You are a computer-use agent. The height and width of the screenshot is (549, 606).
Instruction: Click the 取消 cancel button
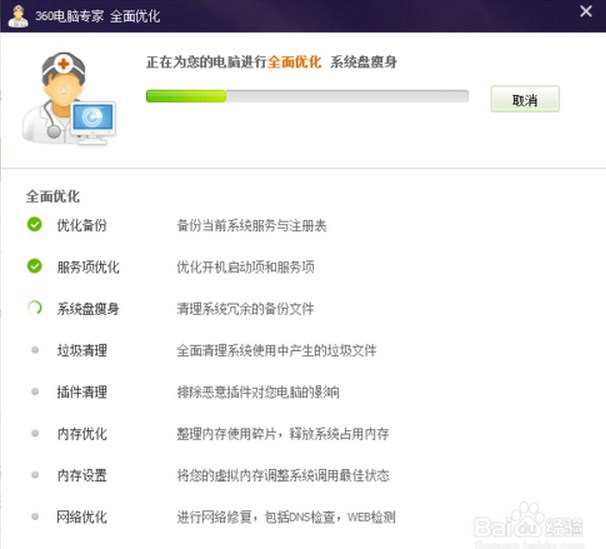point(525,99)
